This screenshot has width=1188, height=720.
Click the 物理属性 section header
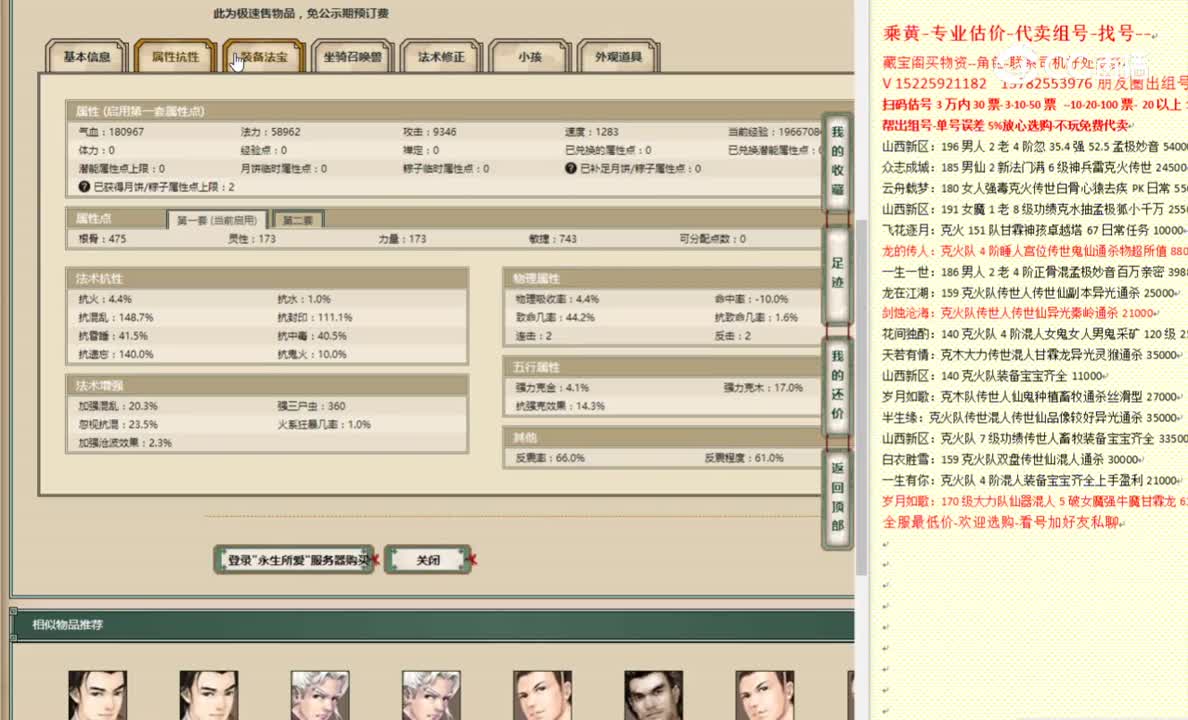pyautogui.click(x=663, y=278)
